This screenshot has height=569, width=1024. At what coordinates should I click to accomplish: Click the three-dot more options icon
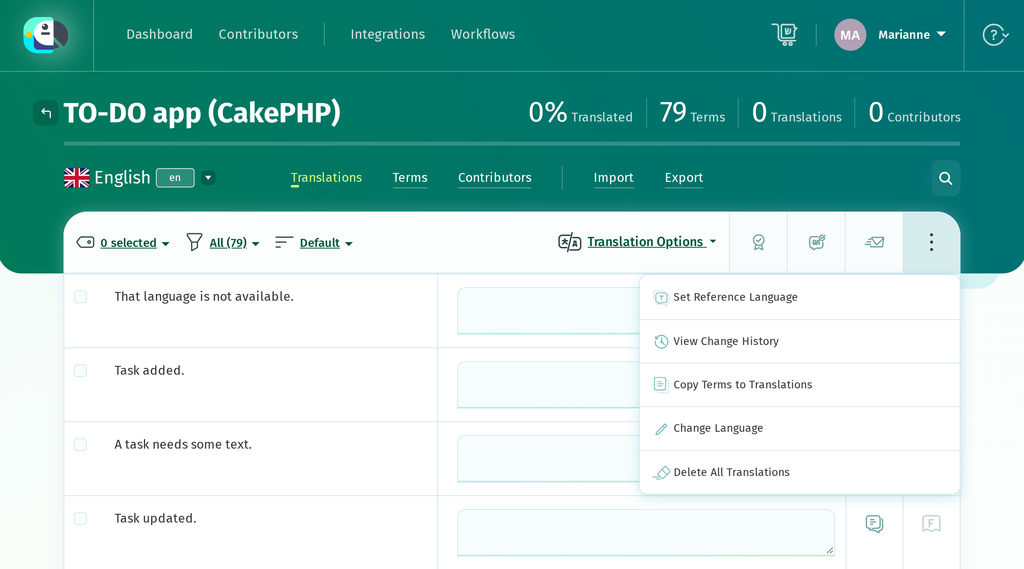tap(931, 242)
